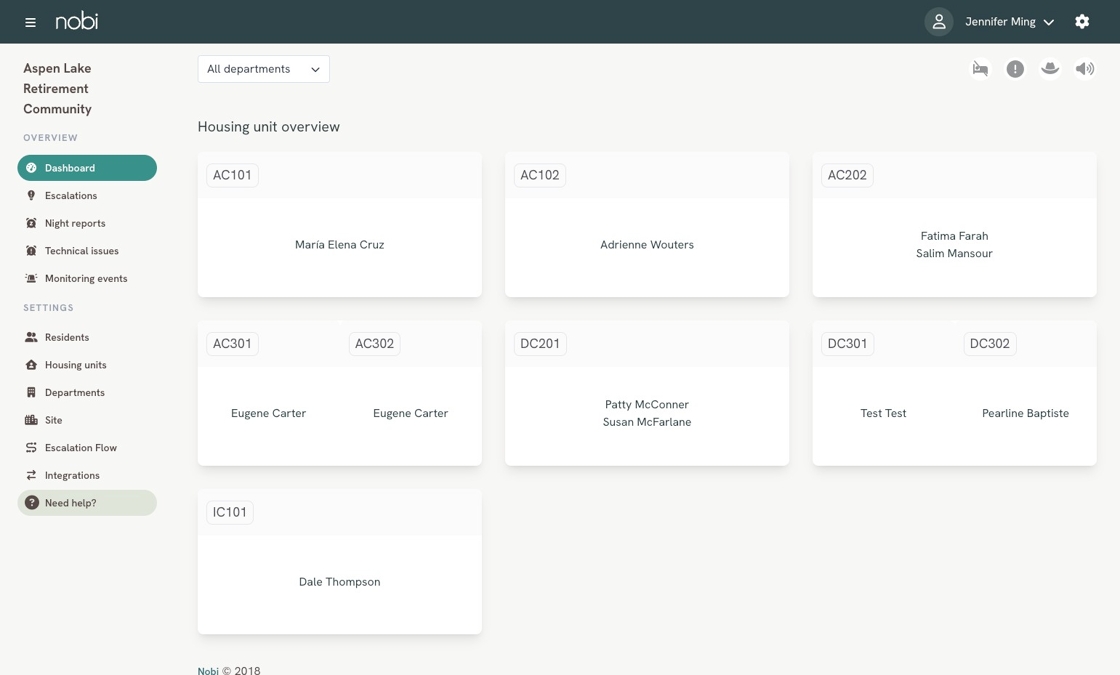Click the user avatar icon
The height and width of the screenshot is (675, 1120).
[x=939, y=21]
